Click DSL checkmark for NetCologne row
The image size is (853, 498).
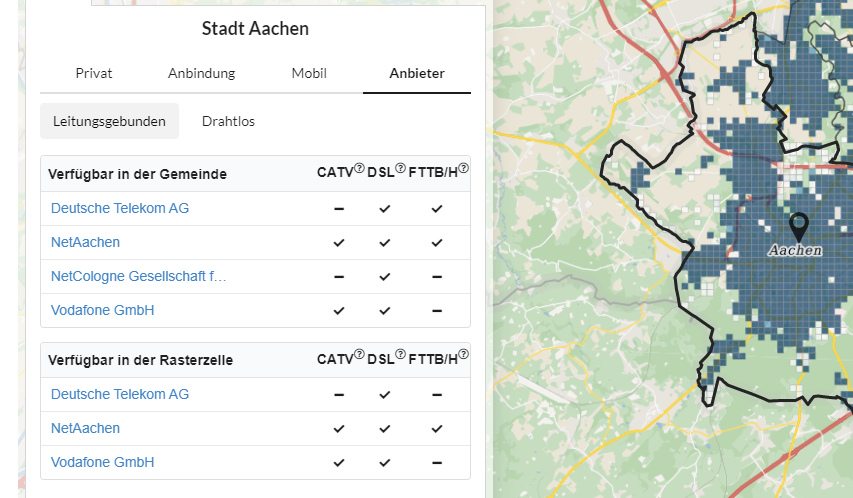pos(385,276)
